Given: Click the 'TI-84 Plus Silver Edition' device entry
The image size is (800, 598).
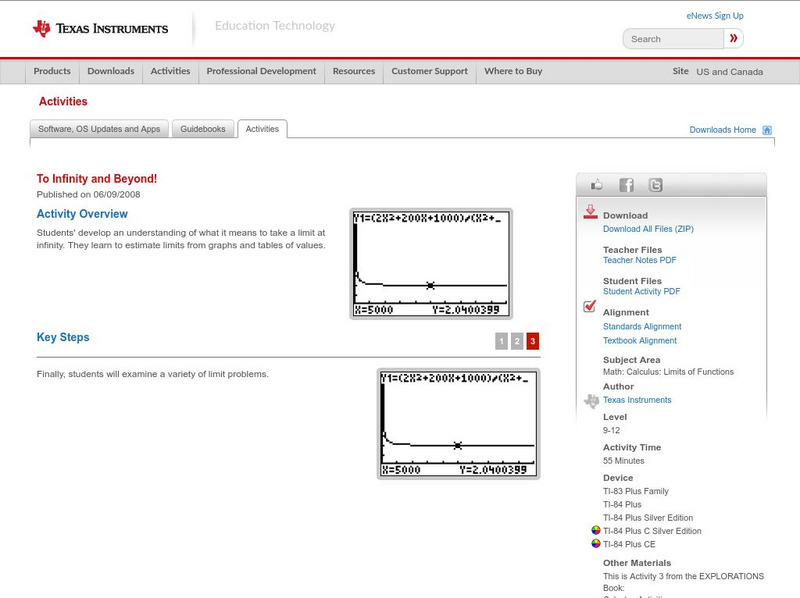Looking at the screenshot, I should [x=648, y=518].
